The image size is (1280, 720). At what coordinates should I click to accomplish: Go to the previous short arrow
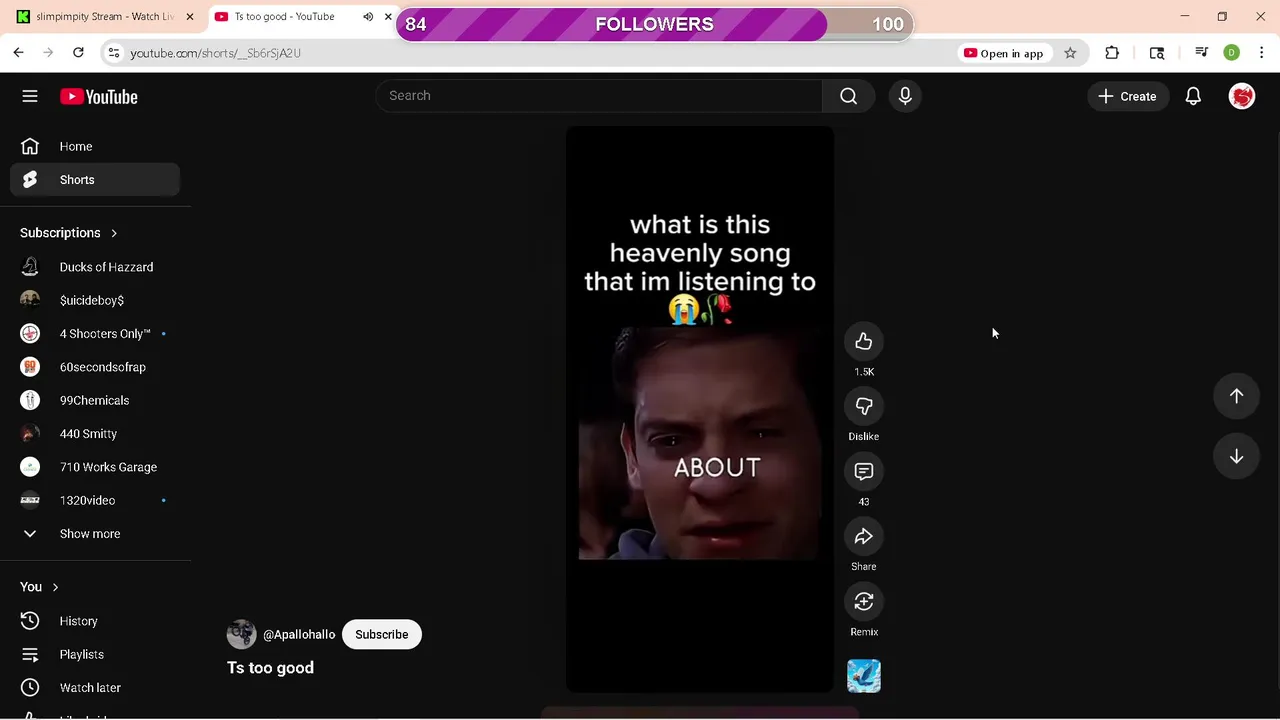(1236, 396)
